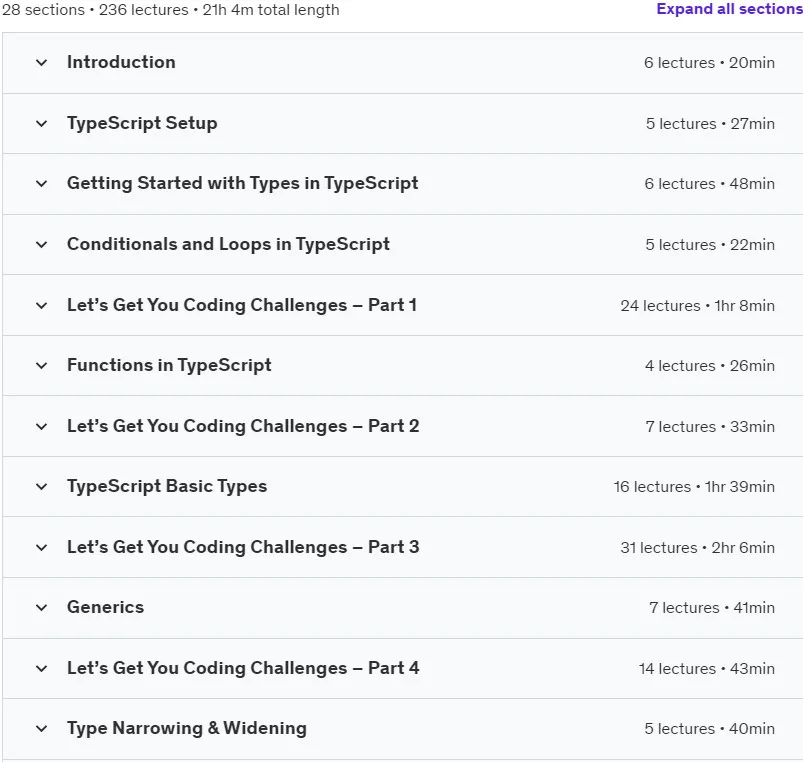Image resolution: width=803 pixels, height=762 pixels.
Task: Expand Type Narrowing & Widening chevron
Action: tap(41, 729)
